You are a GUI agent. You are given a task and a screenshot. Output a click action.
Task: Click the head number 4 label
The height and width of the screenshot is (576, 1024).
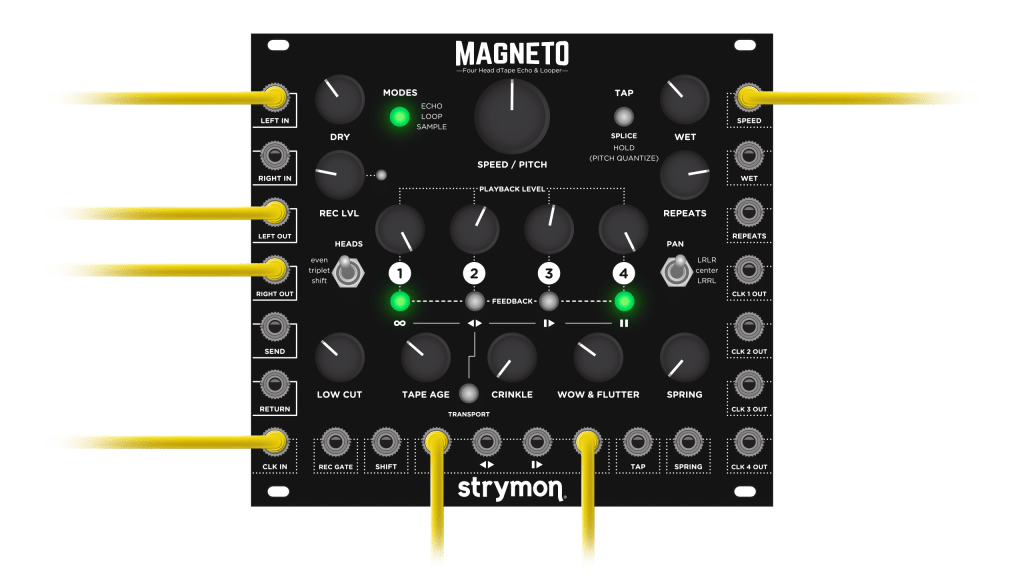click(x=624, y=273)
